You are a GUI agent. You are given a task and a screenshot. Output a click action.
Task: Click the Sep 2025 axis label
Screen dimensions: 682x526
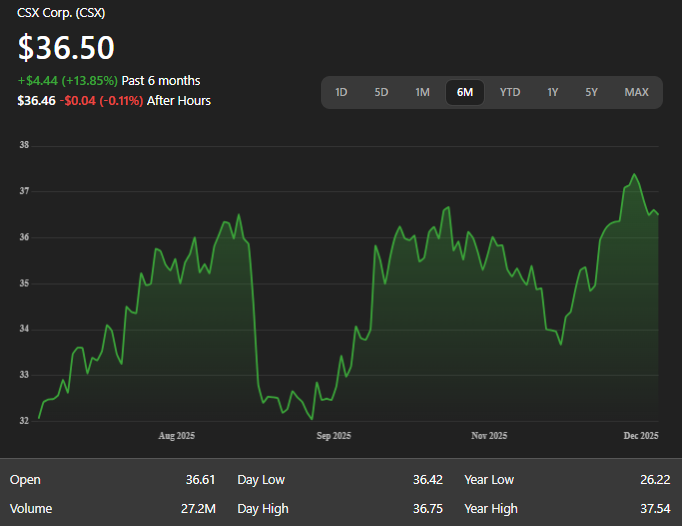(x=334, y=436)
